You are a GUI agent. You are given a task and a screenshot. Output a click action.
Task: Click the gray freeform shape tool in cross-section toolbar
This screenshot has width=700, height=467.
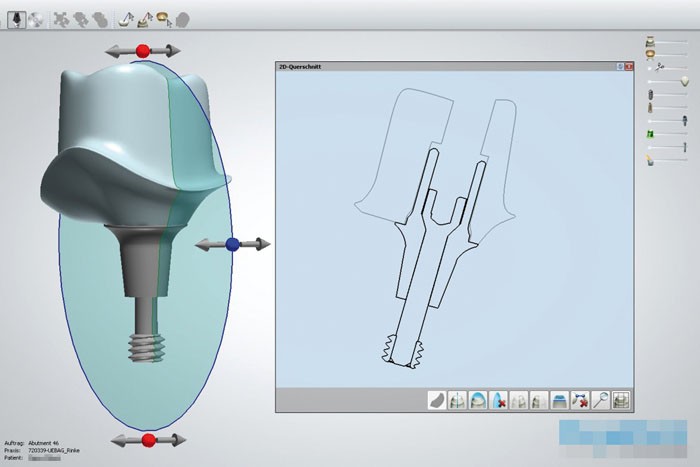point(437,400)
